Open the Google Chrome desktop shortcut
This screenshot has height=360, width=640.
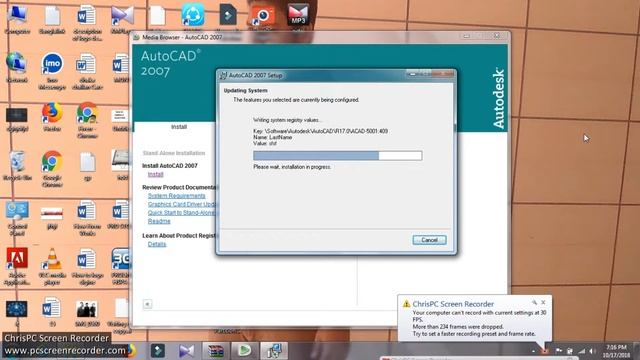coord(52,169)
